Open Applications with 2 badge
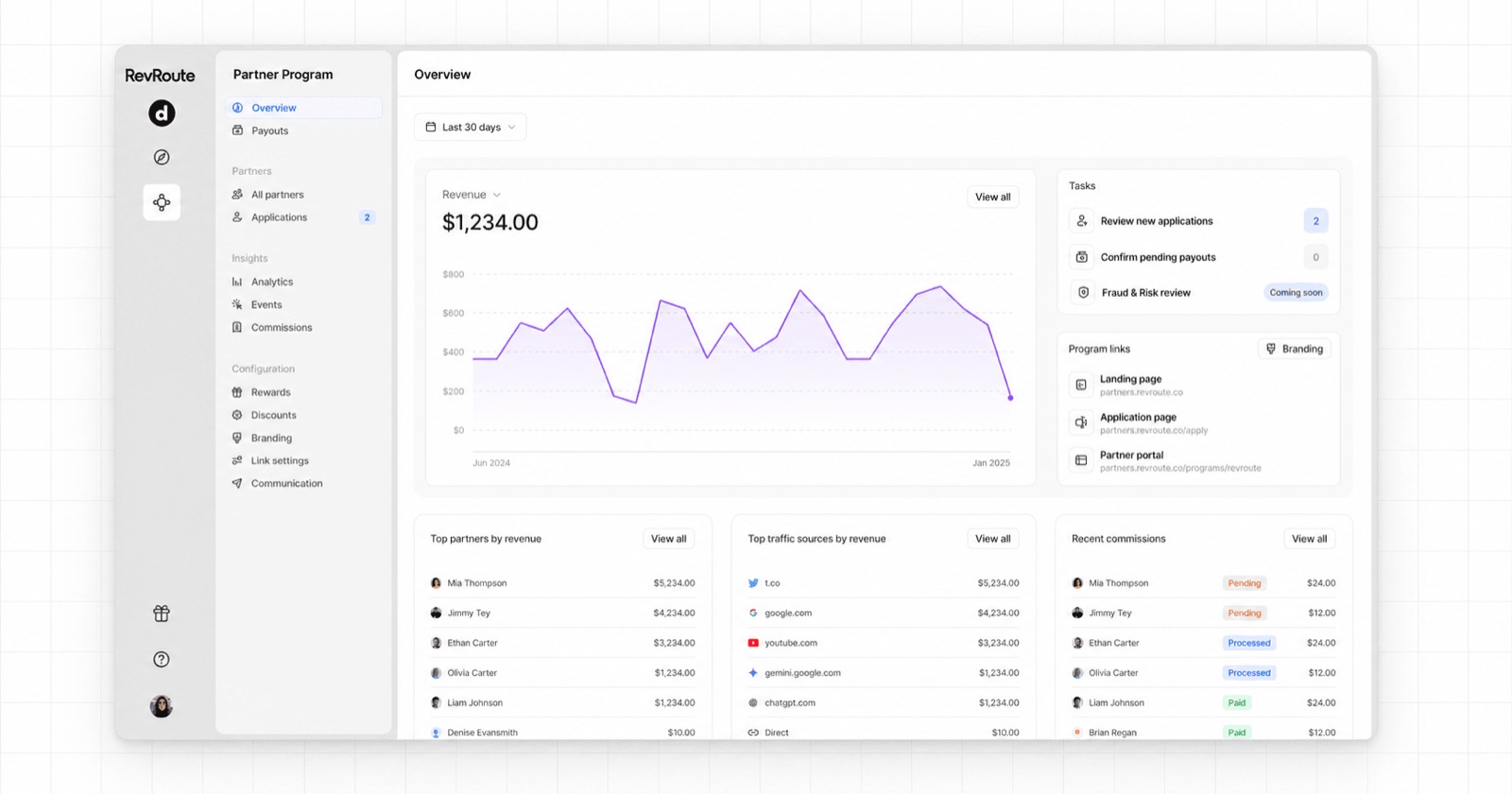This screenshot has height=794, width=1512. click(x=303, y=217)
